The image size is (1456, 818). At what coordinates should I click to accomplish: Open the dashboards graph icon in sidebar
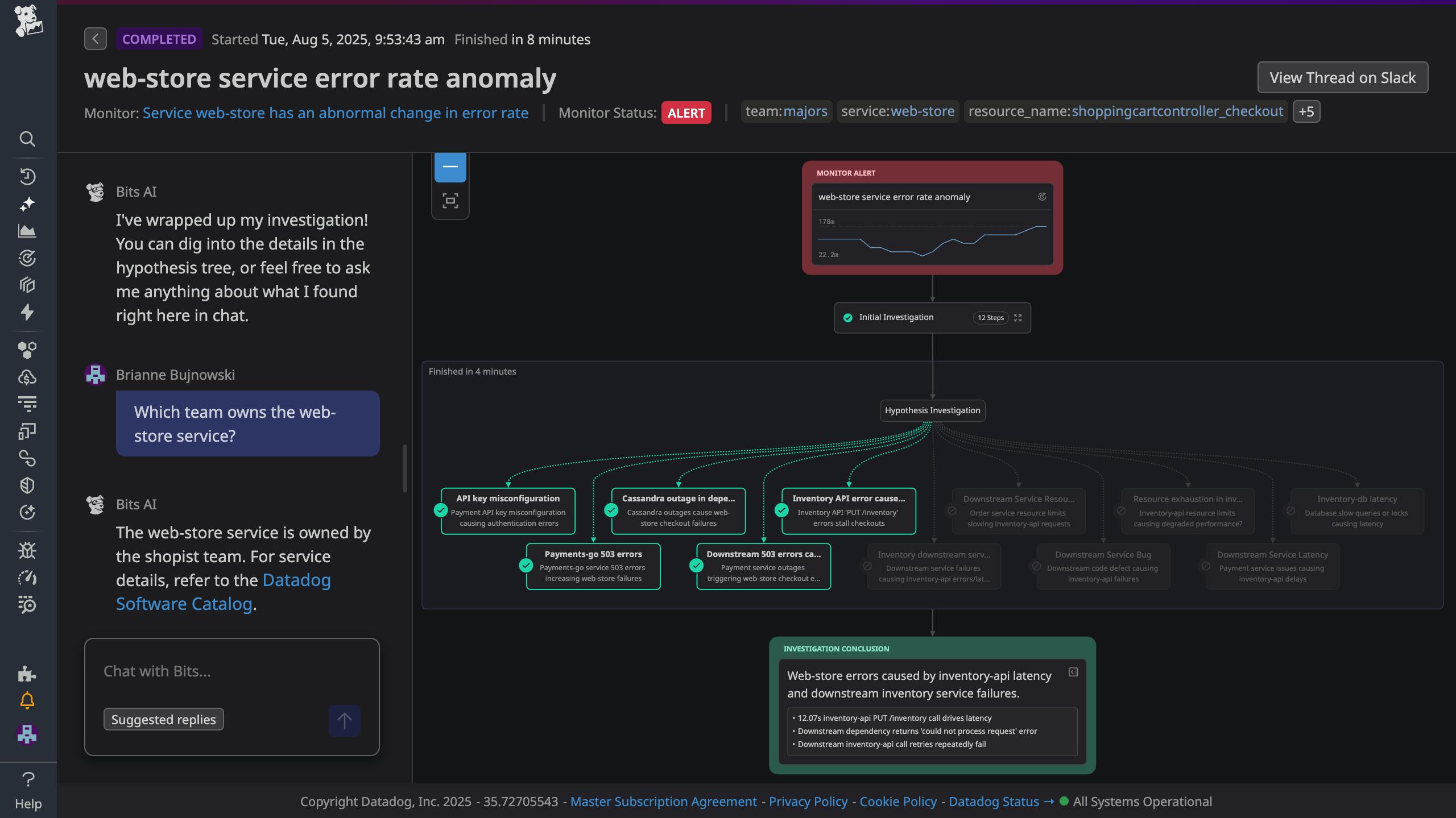pos(27,231)
